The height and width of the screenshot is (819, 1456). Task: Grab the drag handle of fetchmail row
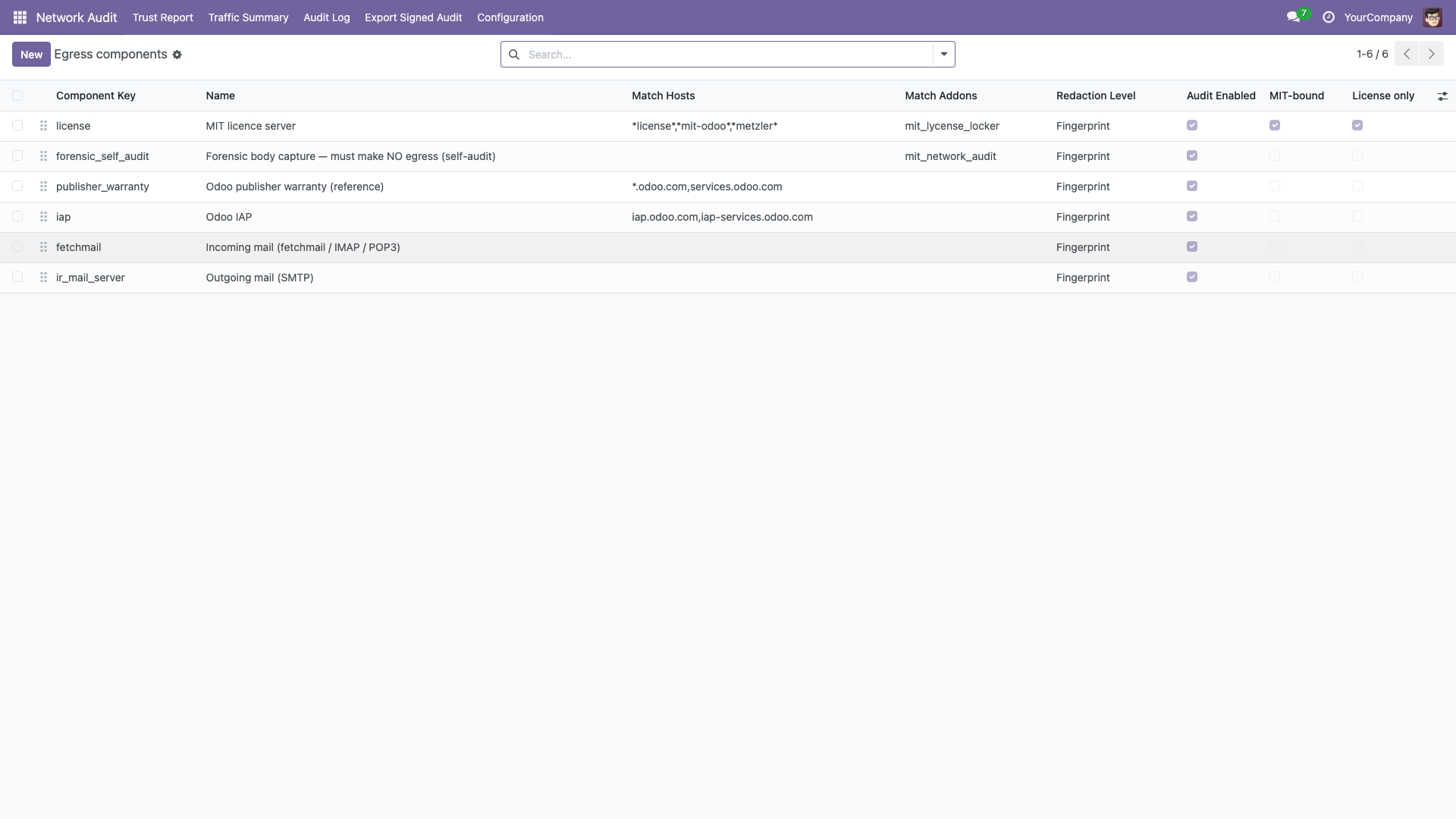tap(43, 247)
